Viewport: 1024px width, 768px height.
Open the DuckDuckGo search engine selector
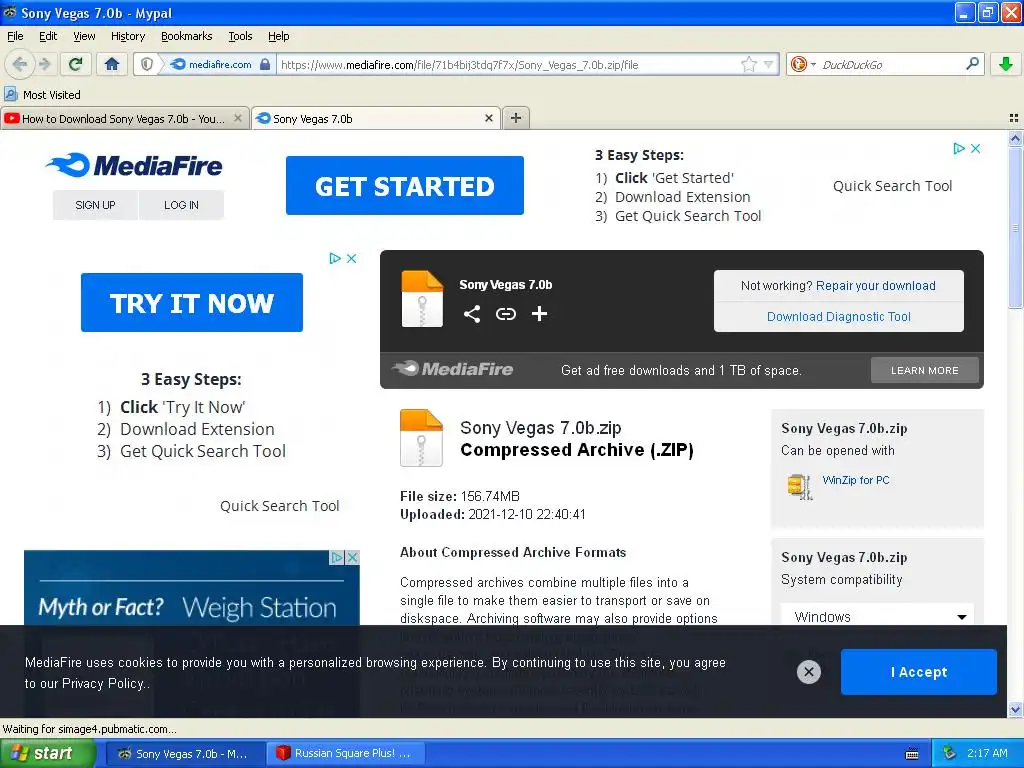[803, 64]
